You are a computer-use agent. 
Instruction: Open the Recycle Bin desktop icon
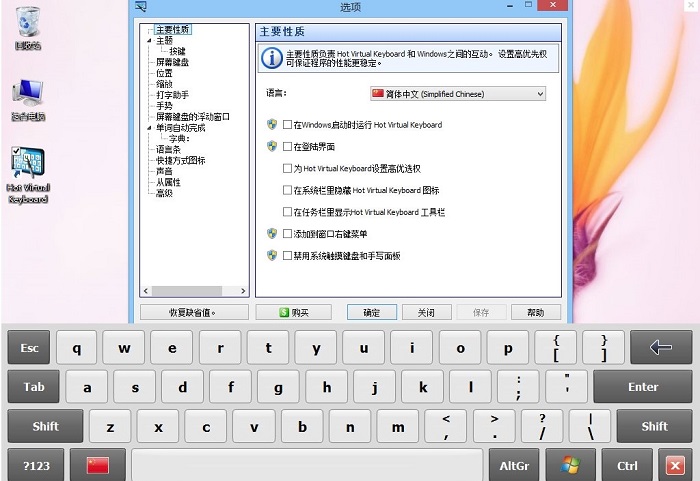click(28, 27)
